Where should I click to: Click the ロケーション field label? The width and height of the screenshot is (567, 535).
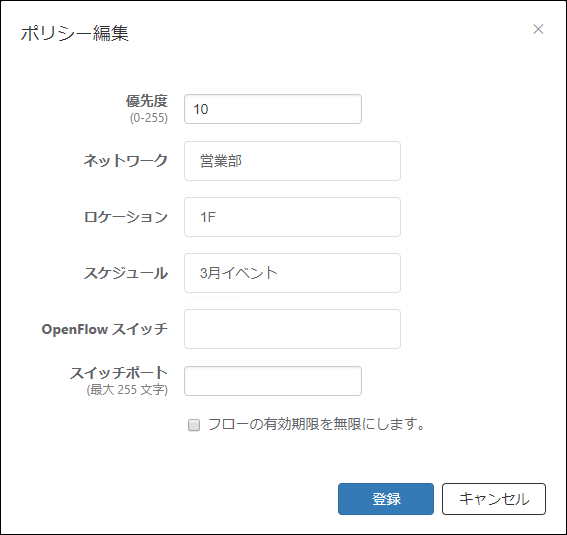[125, 217]
